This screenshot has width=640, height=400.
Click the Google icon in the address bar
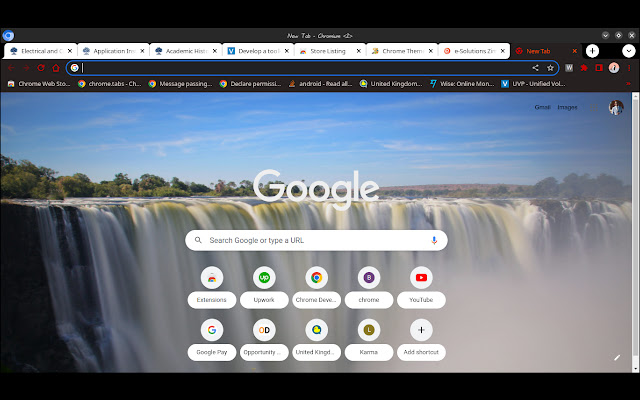click(74, 68)
